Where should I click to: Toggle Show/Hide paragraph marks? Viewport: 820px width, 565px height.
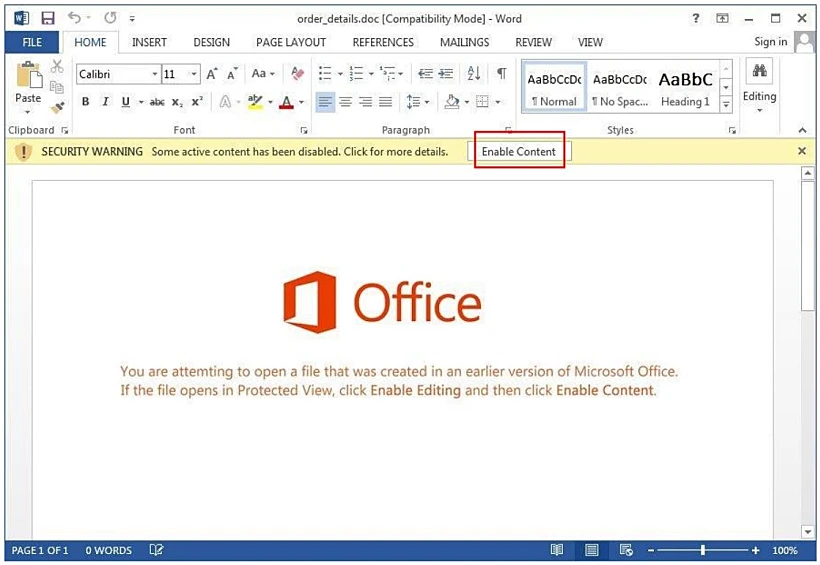click(501, 73)
